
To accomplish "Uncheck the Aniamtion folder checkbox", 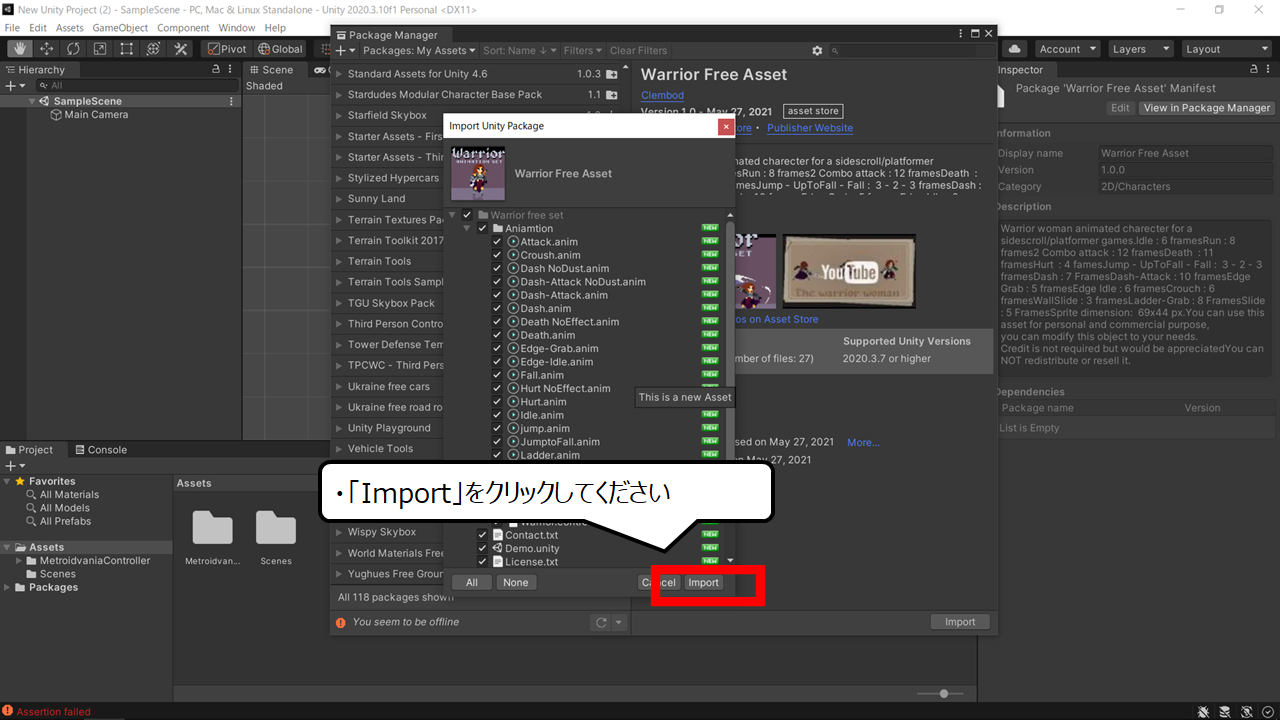I will coord(482,229).
